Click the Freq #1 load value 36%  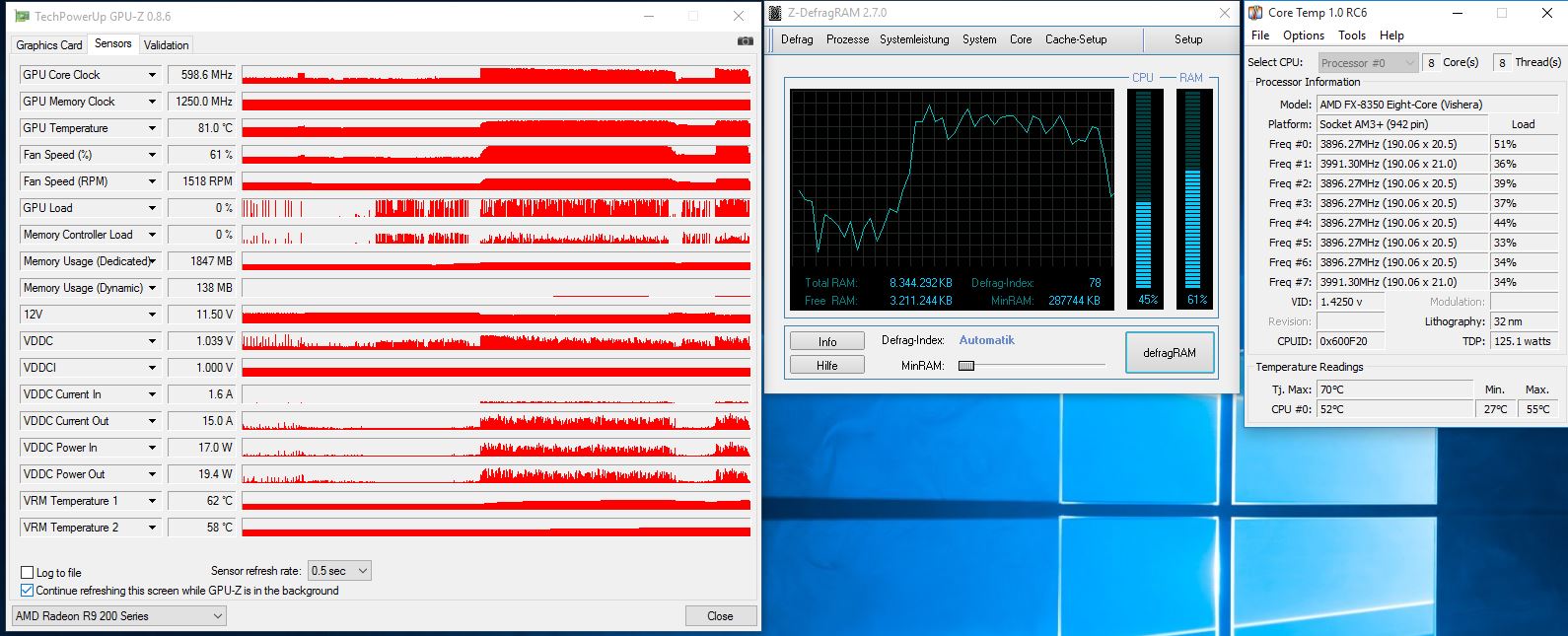1524,164
